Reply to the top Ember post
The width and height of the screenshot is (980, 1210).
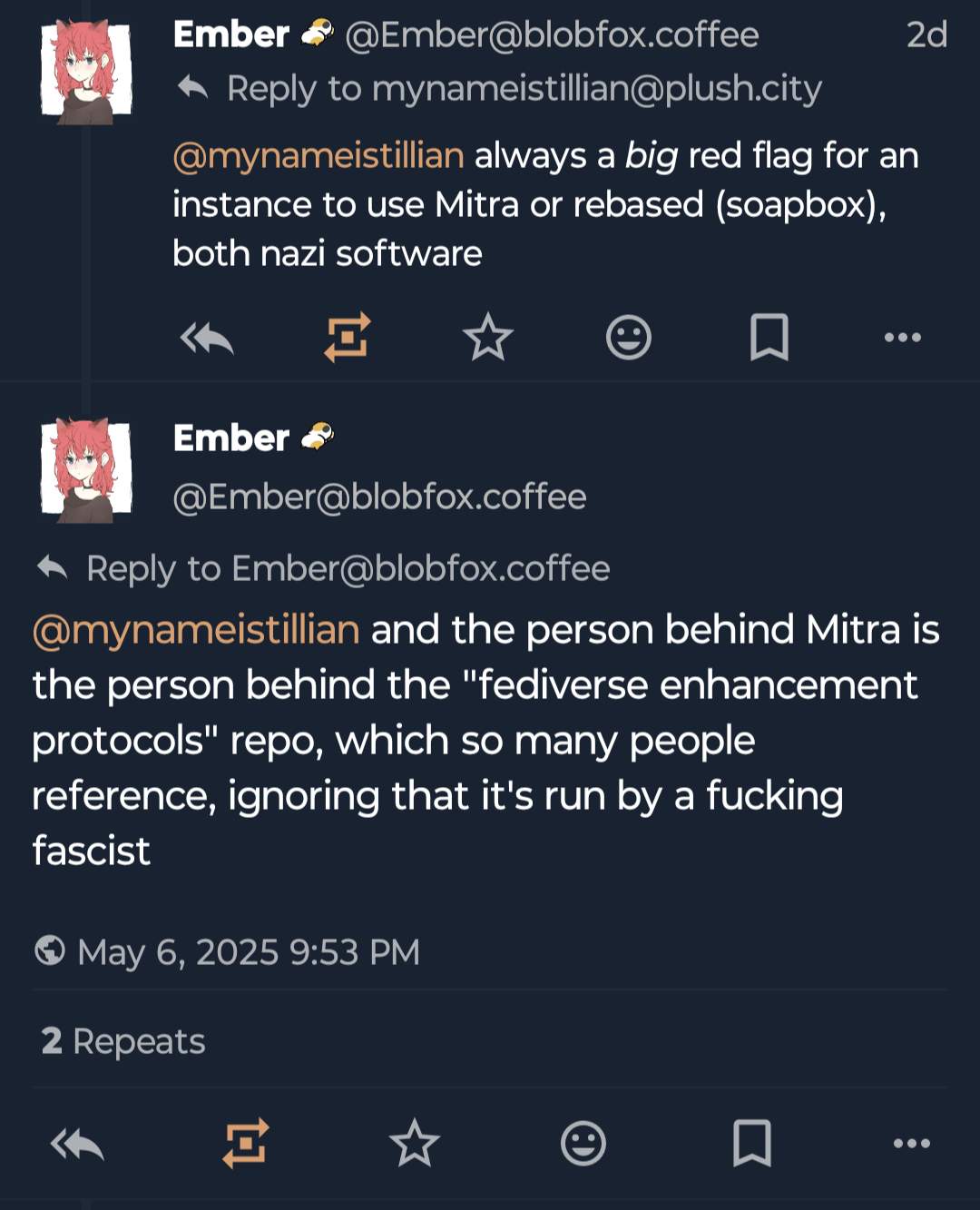tap(207, 339)
